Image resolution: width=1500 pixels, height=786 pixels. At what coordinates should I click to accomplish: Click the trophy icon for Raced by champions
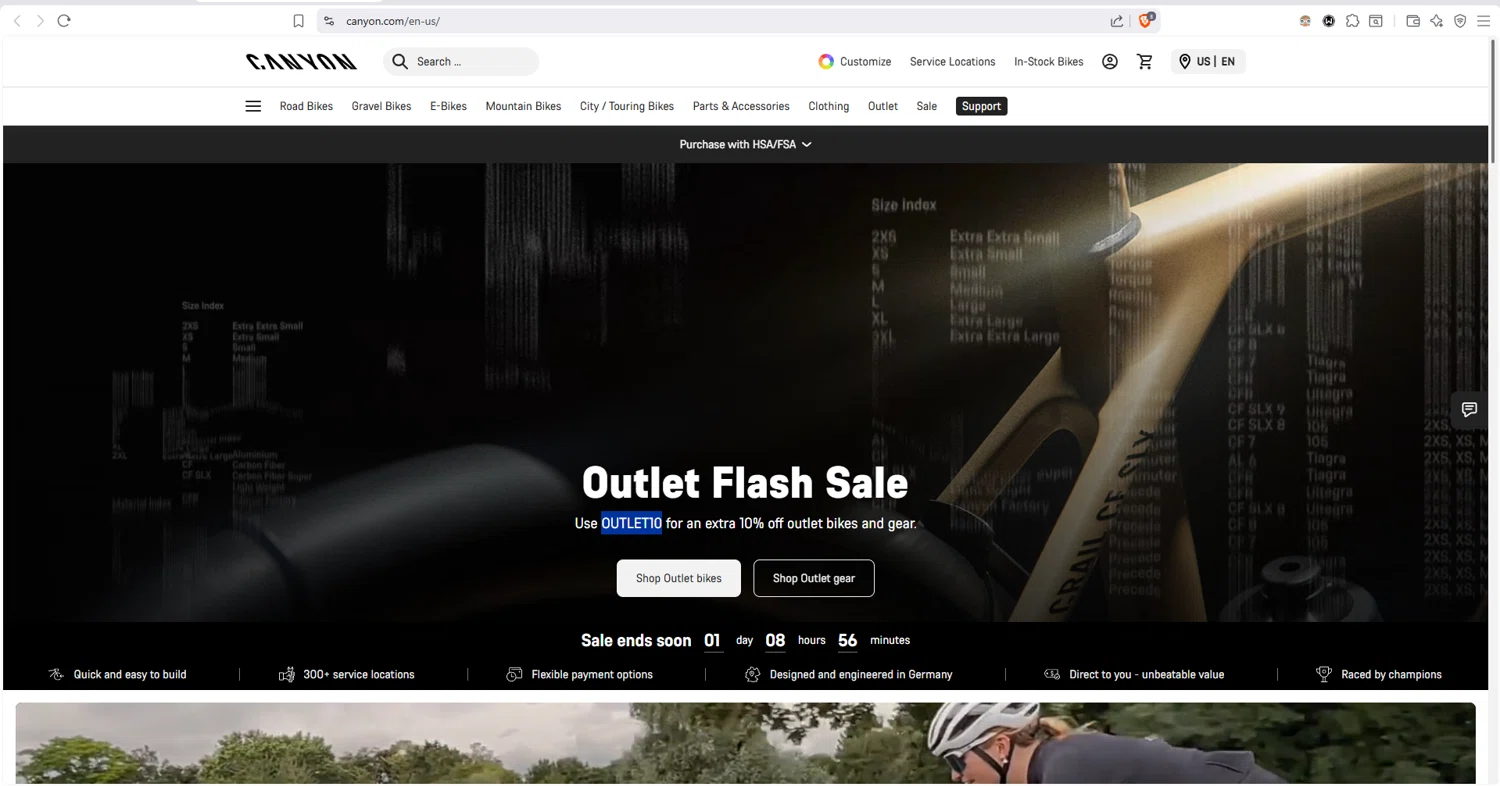tap(1324, 674)
